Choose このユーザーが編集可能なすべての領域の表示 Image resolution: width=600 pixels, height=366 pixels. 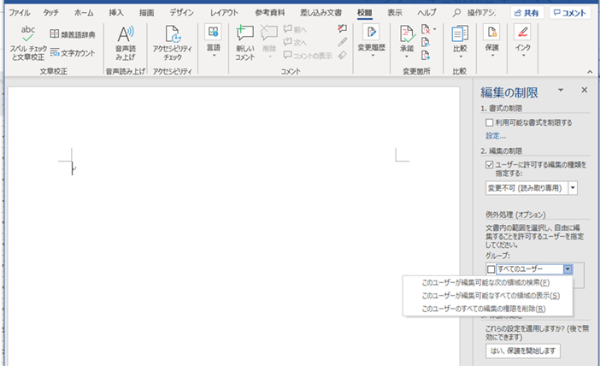[488, 296]
